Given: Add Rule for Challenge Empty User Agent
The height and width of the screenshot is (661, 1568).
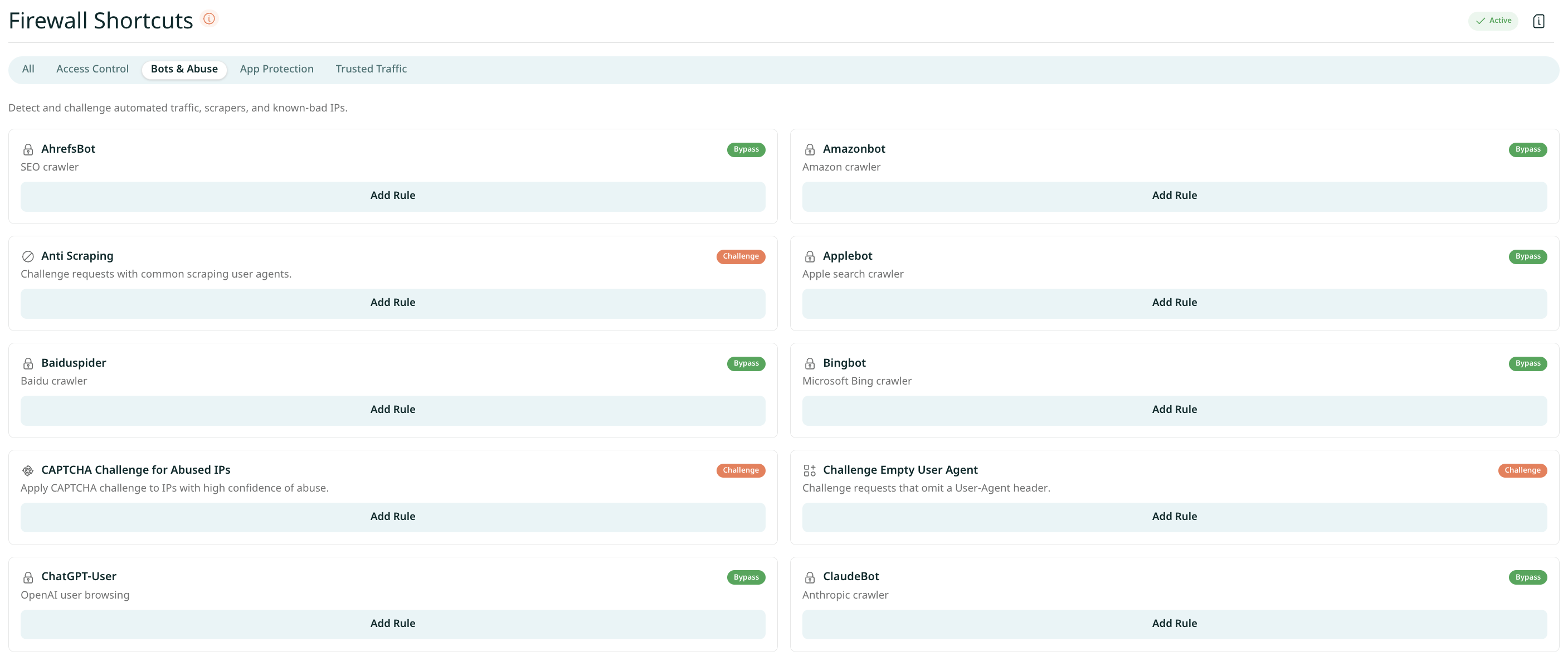Looking at the screenshot, I should (x=1174, y=517).
